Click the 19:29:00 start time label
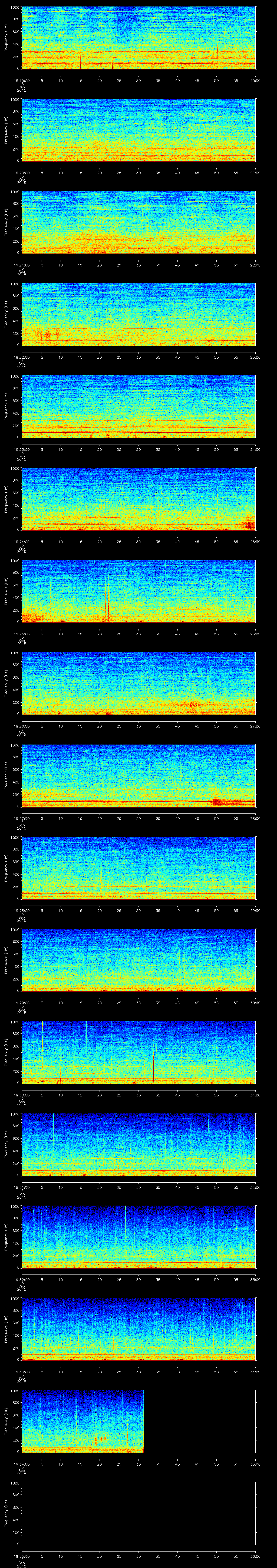Screen dimensions: 277x1568 [21, 1003]
